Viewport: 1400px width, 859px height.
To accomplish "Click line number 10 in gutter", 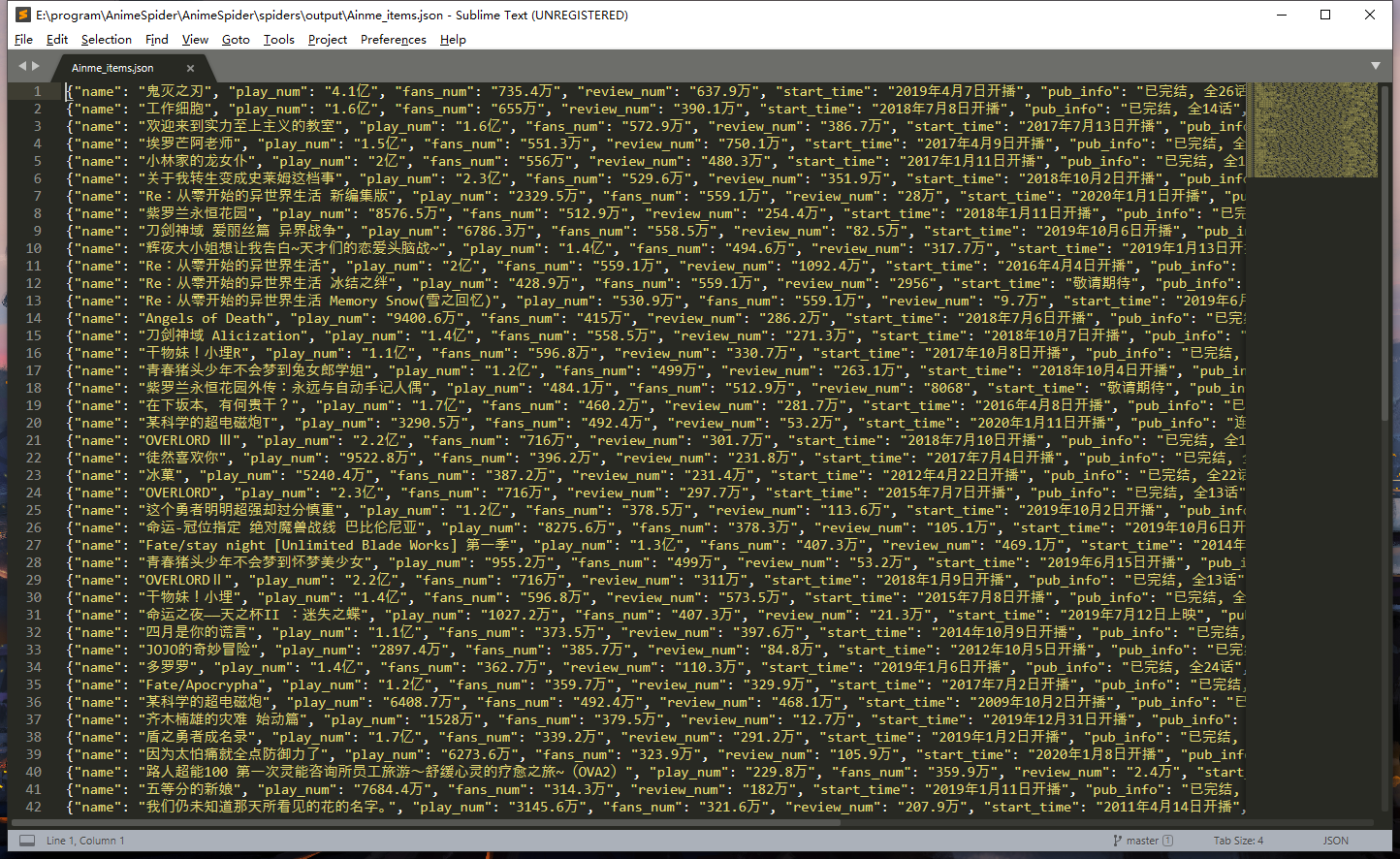I will pyautogui.click(x=34, y=248).
